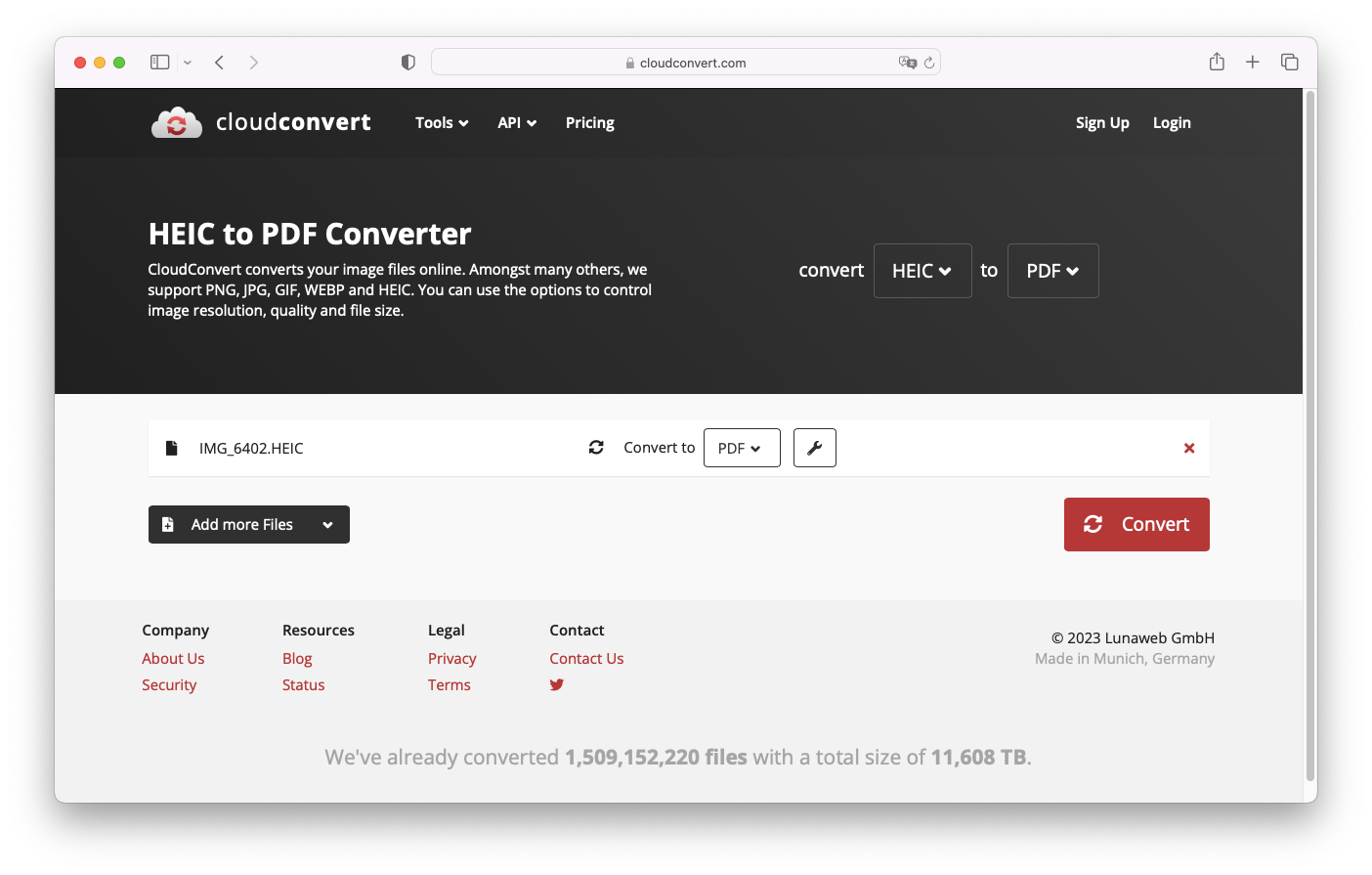
Task: Go back using the browser back arrow
Action: point(219,61)
